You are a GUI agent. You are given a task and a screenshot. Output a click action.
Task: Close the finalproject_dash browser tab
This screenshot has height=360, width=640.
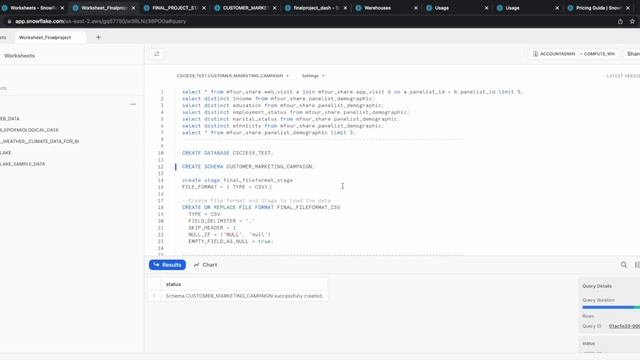pyautogui.click(x=345, y=8)
